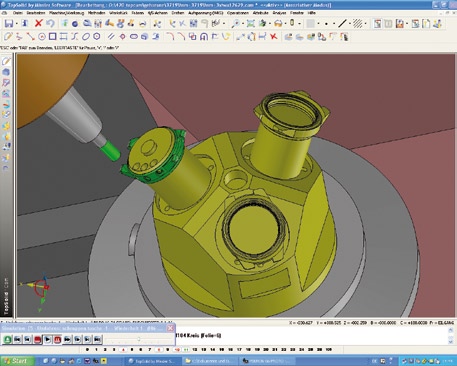Click the zoom magnifier icon
The image size is (457, 366).
tap(236, 23)
